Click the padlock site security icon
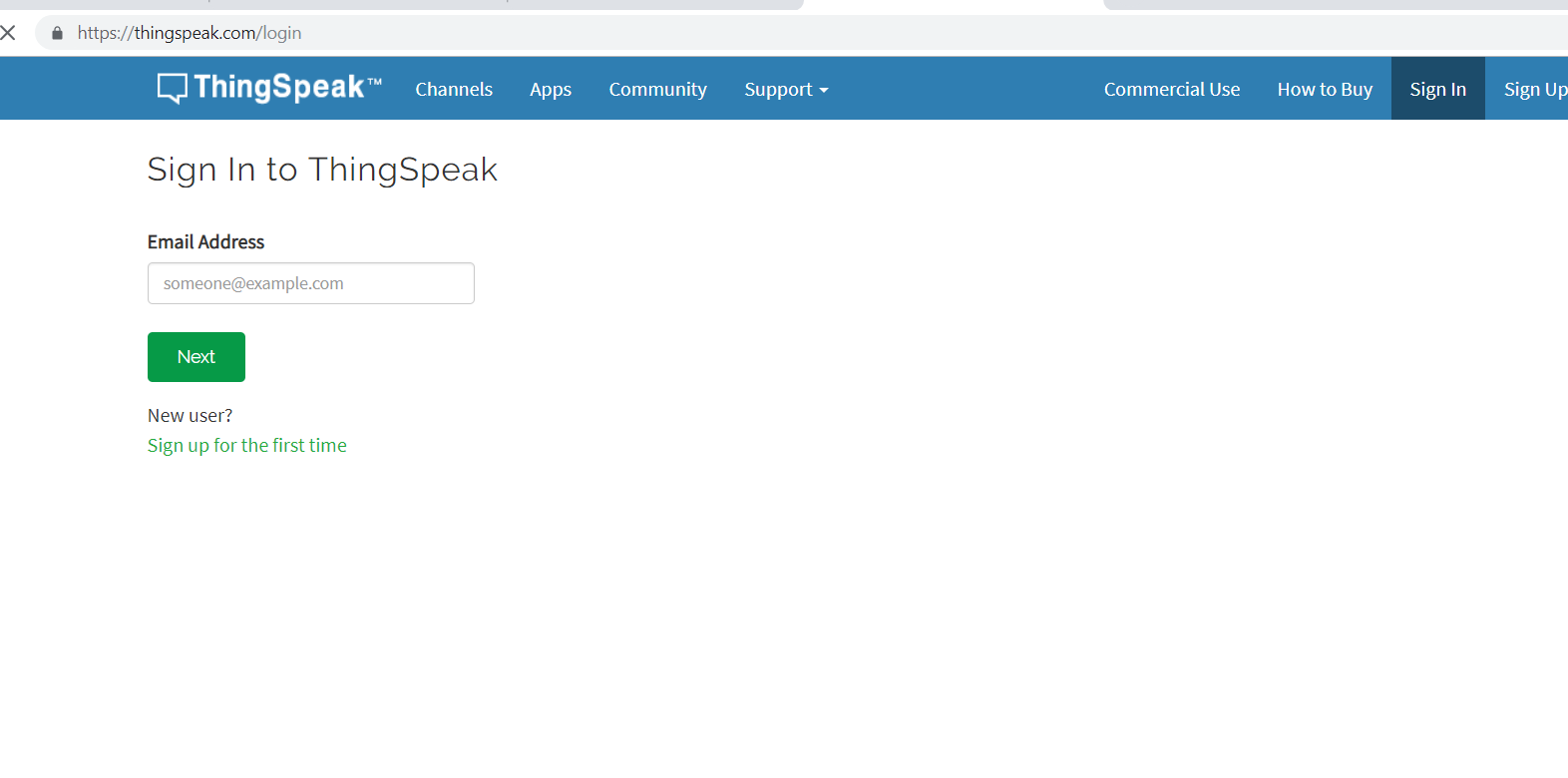The width and height of the screenshot is (1568, 778). [x=57, y=33]
